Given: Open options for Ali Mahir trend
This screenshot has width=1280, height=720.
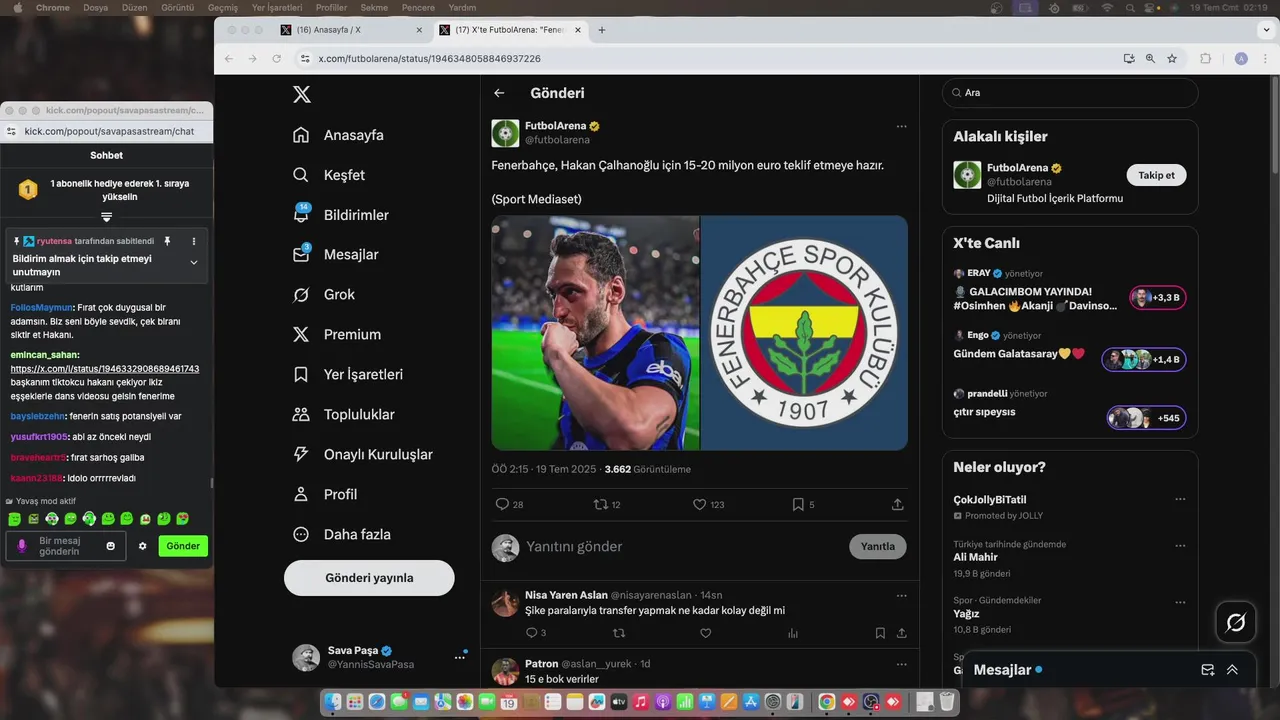Looking at the screenshot, I should coord(1180,545).
